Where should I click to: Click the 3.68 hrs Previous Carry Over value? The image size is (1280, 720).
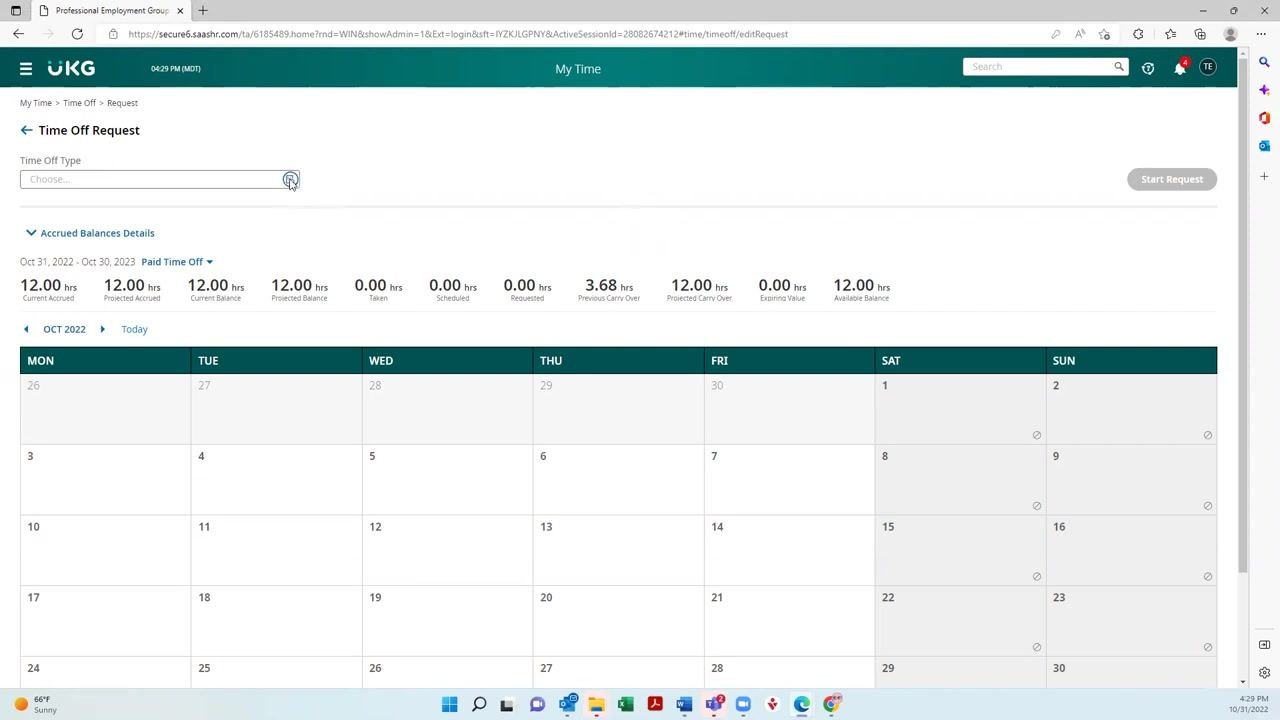pyautogui.click(x=609, y=286)
